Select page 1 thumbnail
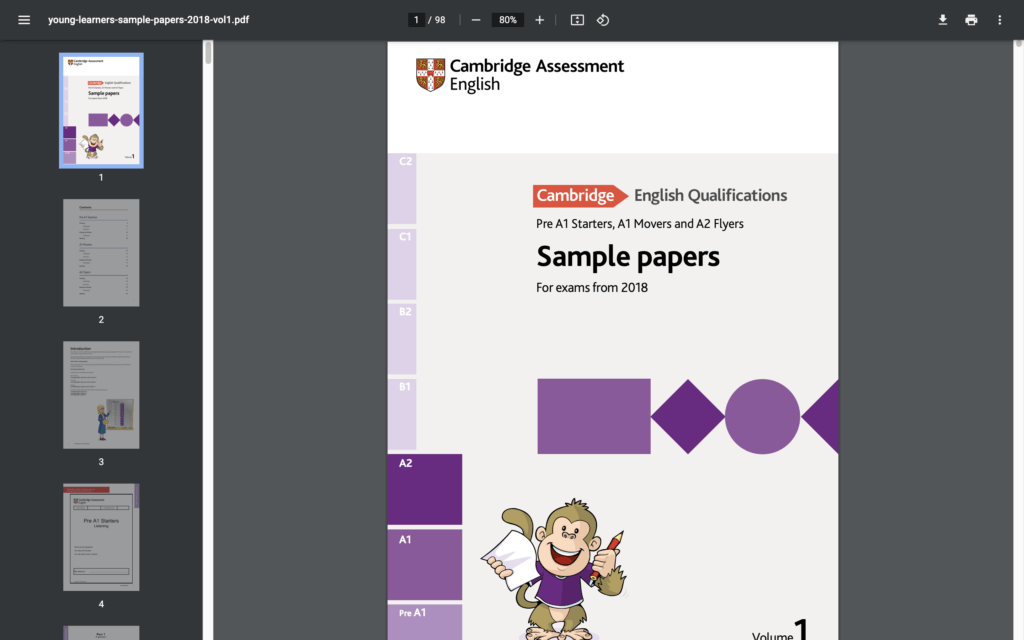This screenshot has width=1024, height=640. [x=101, y=110]
